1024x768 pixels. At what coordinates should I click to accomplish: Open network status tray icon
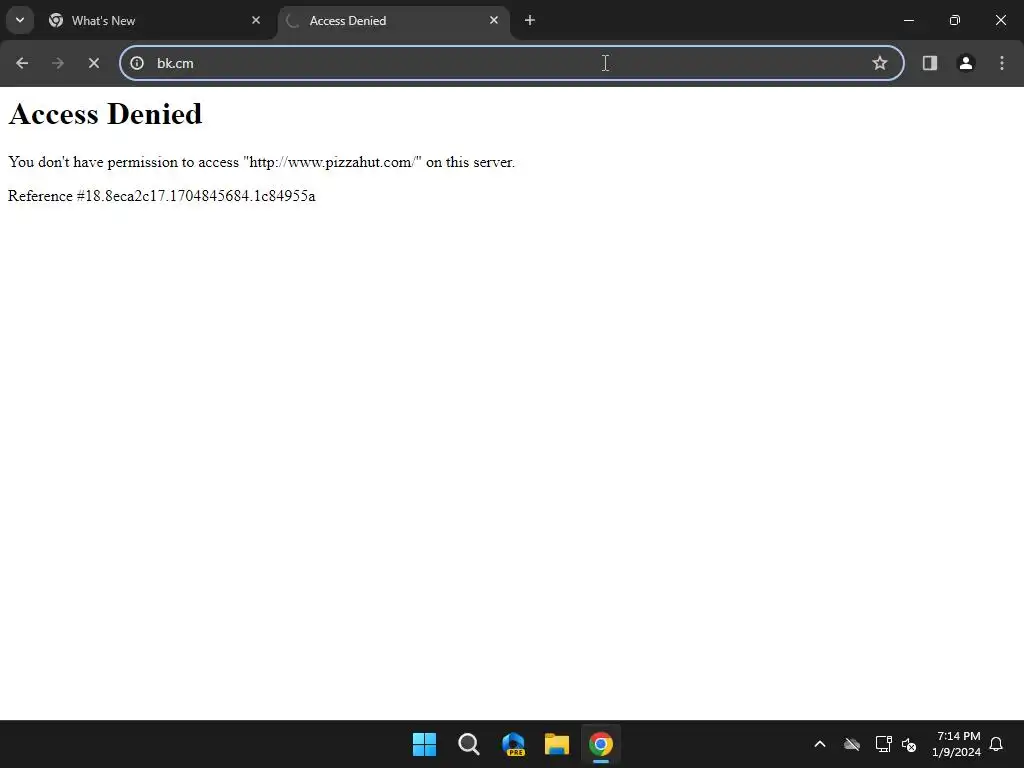[883, 744]
